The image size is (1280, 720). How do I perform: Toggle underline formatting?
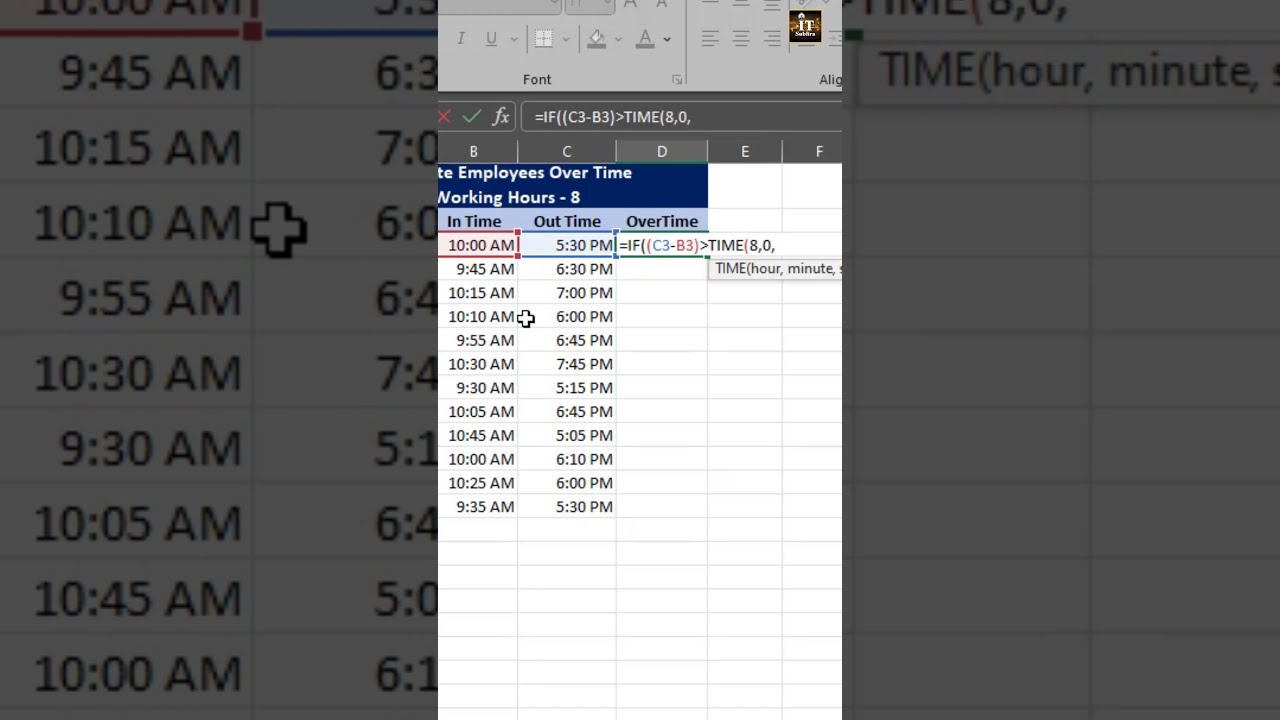tap(491, 39)
